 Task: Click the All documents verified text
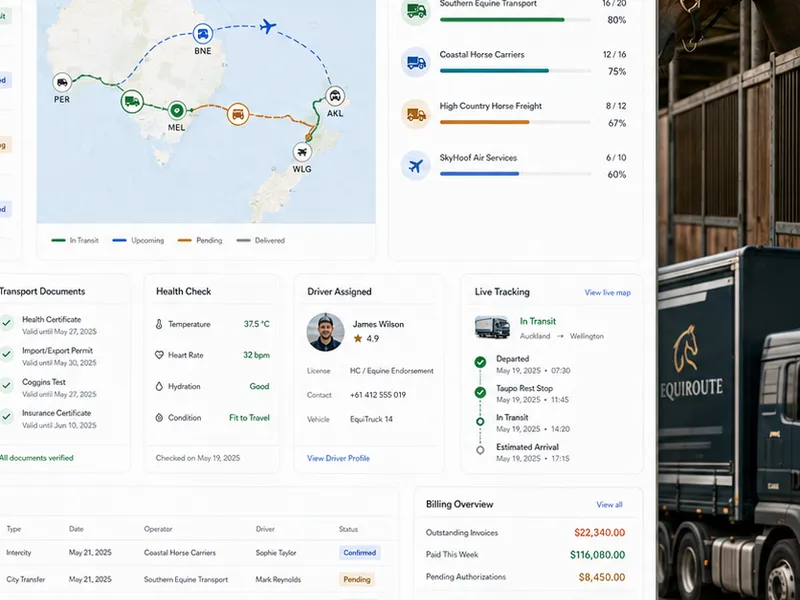coord(37,458)
